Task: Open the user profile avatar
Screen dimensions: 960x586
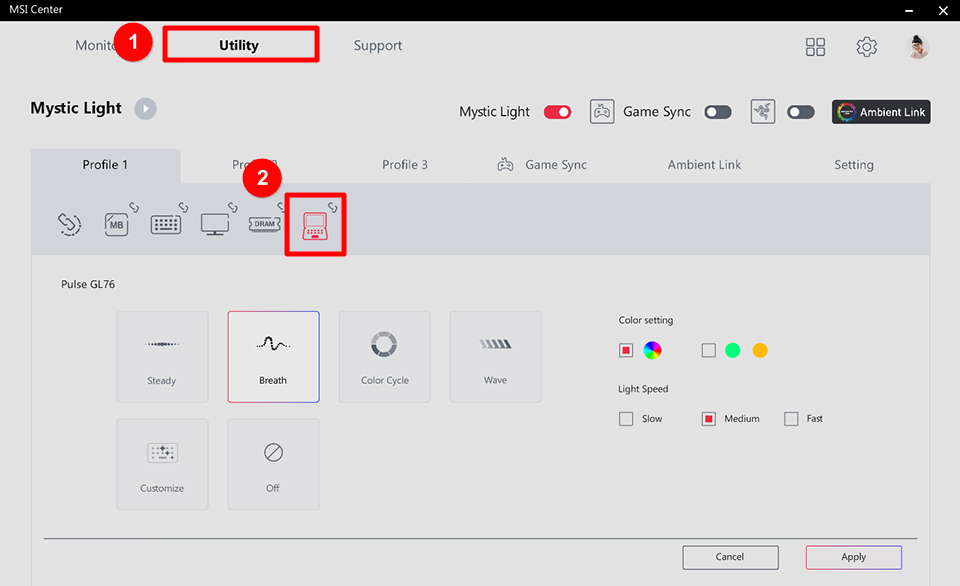Action: 917,47
